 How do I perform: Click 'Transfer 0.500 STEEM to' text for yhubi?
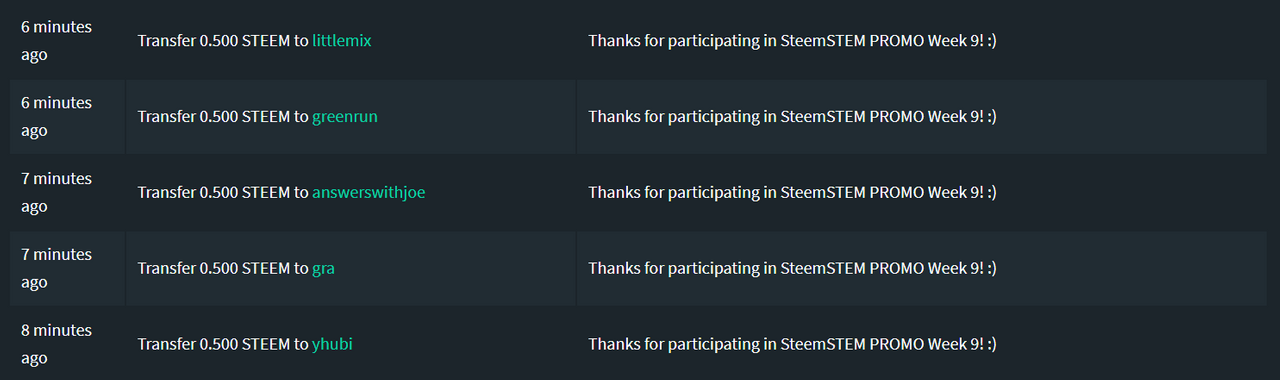coord(223,345)
